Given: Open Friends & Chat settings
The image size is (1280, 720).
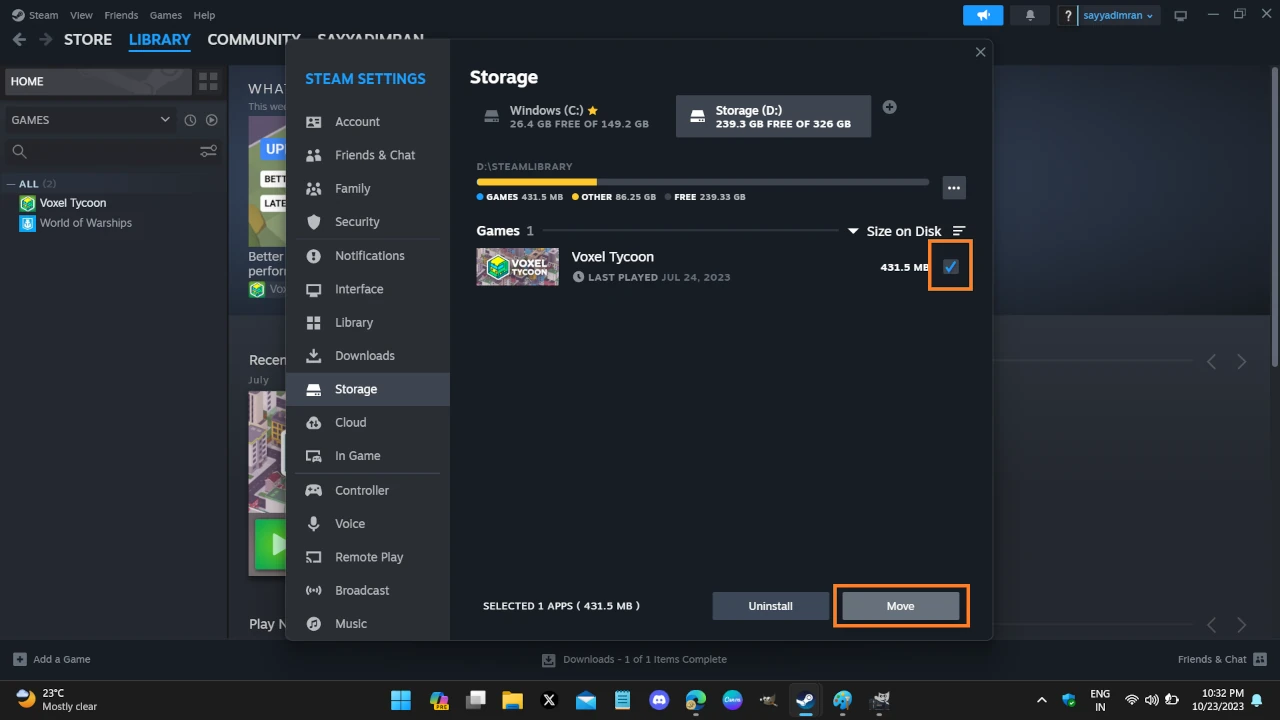Looking at the screenshot, I should point(367,155).
